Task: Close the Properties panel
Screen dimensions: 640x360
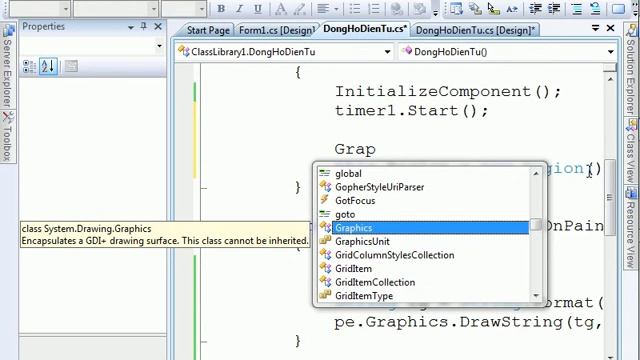Action: (158, 27)
